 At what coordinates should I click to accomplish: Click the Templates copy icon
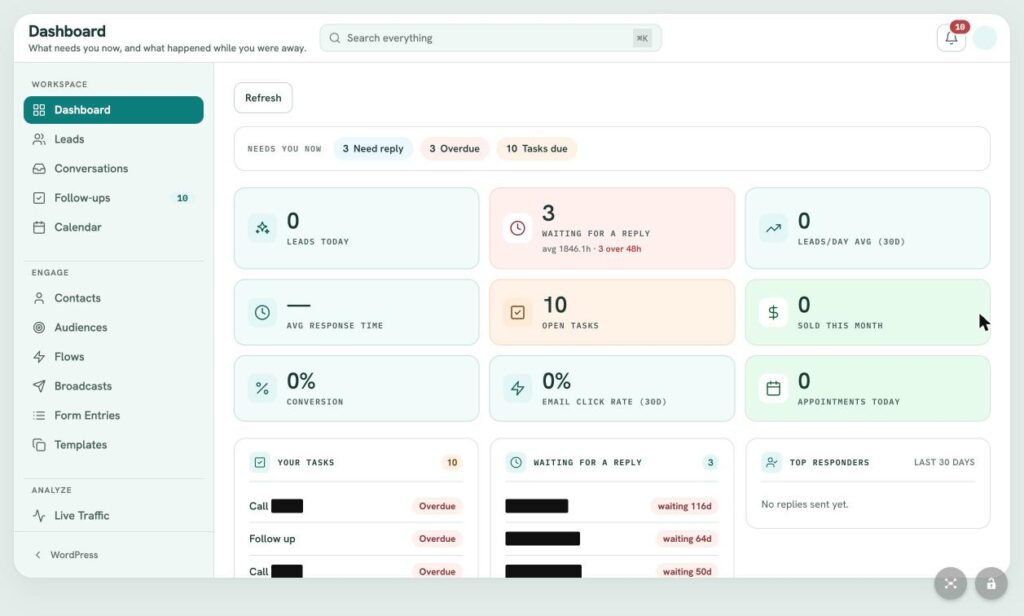pos(39,445)
